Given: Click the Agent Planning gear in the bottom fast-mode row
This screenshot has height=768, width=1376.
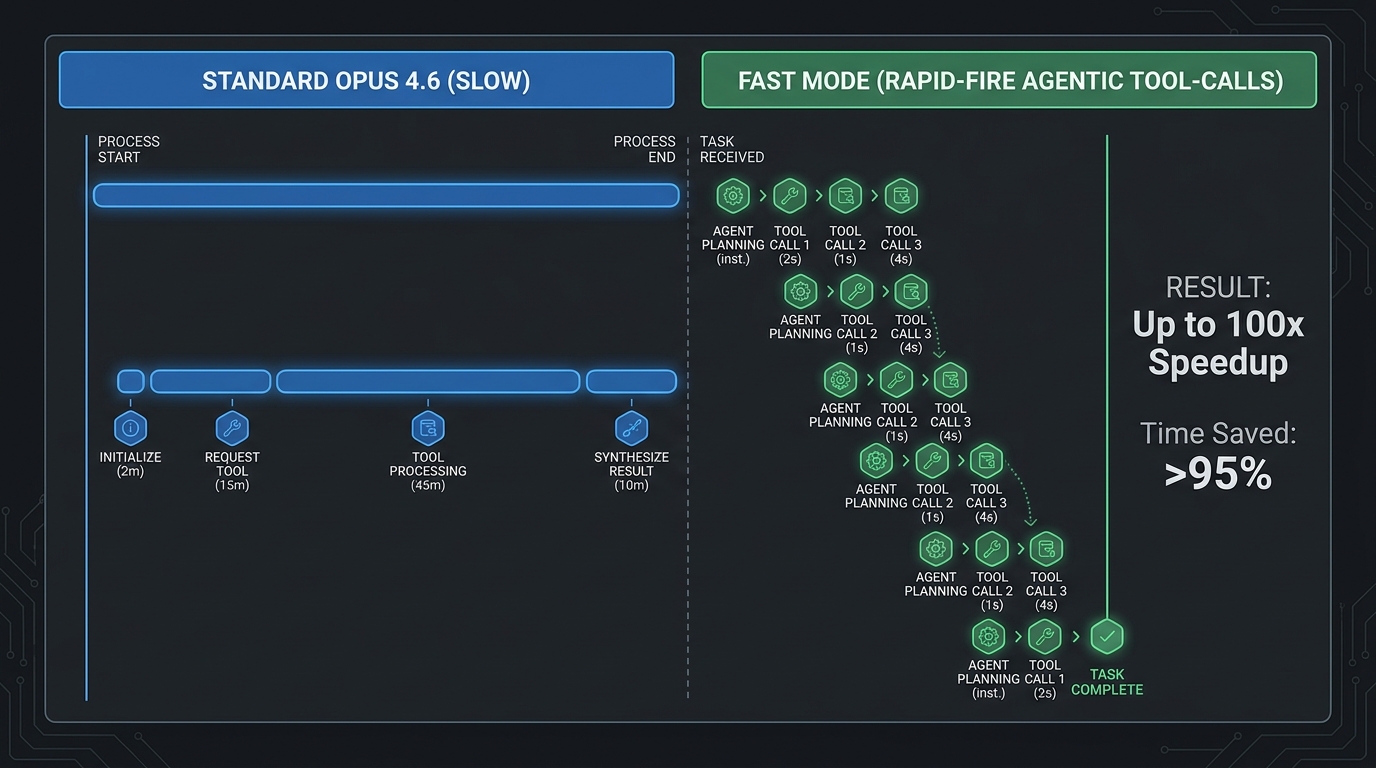Looking at the screenshot, I should tap(988, 636).
